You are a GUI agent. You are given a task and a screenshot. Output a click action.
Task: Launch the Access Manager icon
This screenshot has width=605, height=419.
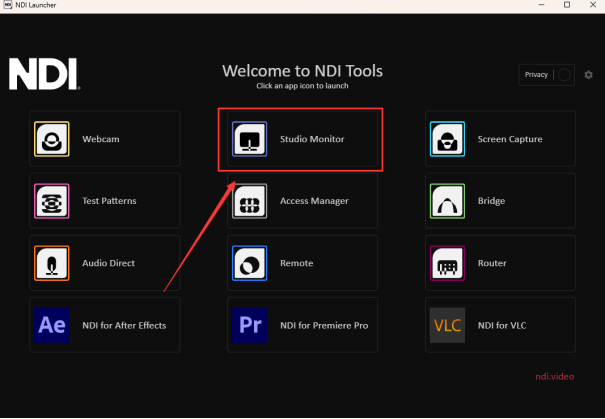click(x=249, y=201)
